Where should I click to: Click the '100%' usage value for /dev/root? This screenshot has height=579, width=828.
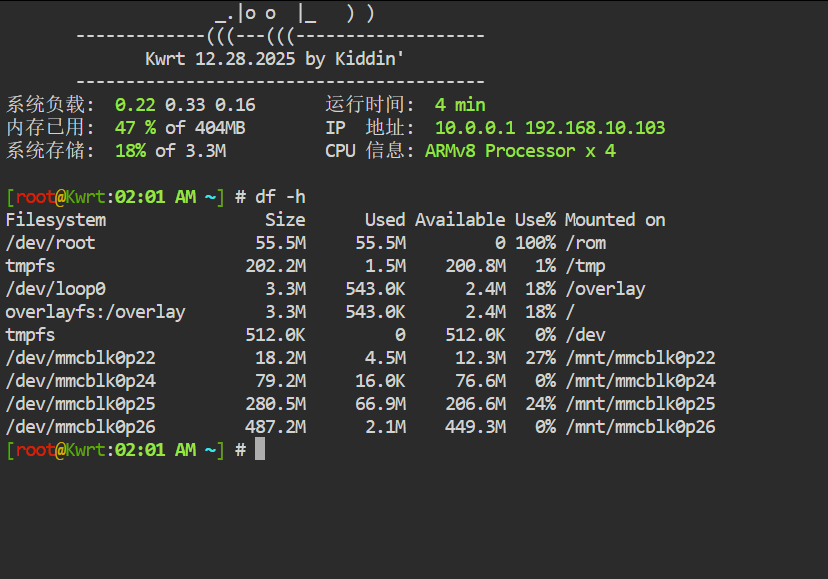point(535,243)
